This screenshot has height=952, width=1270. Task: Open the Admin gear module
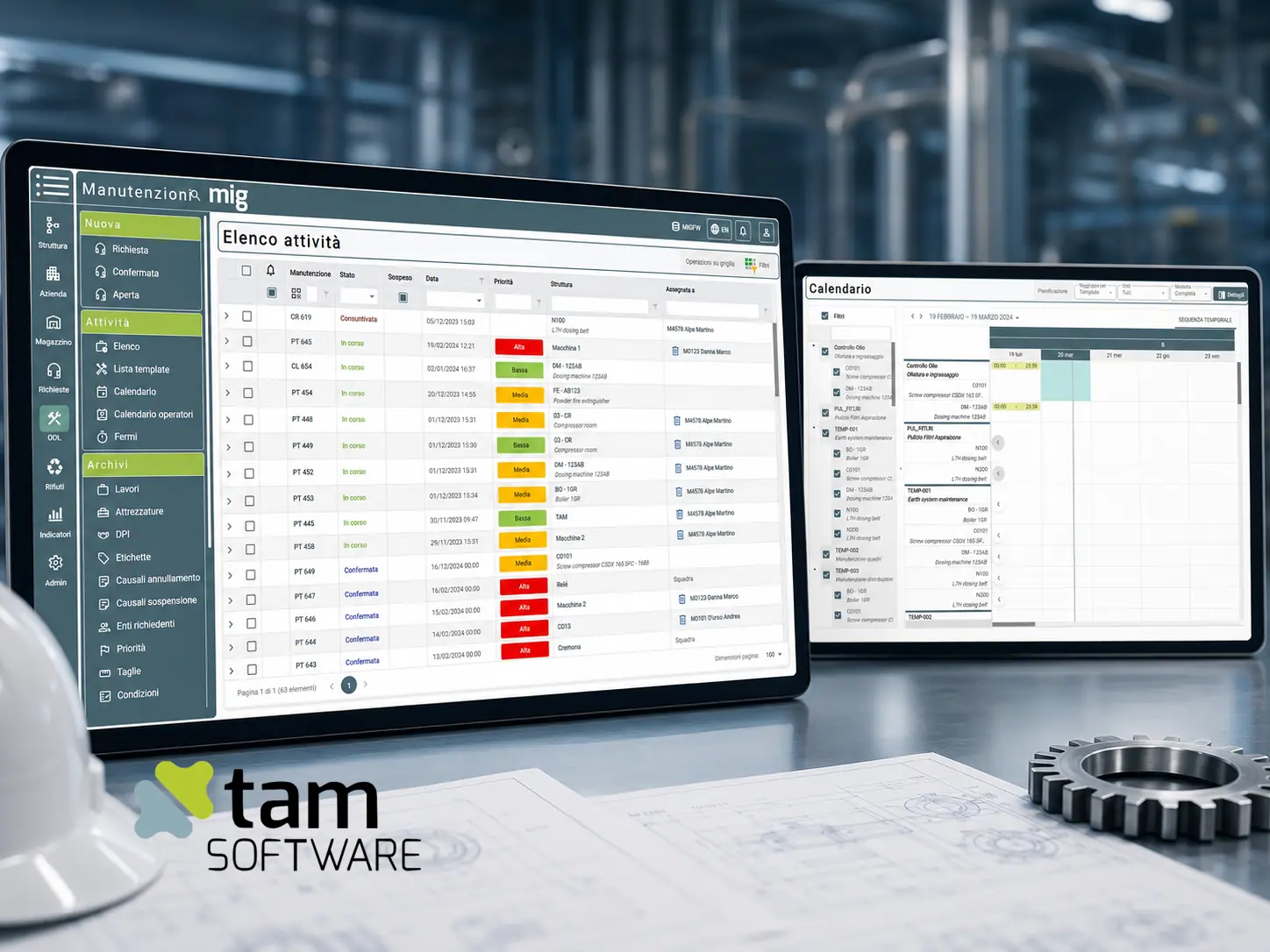[x=55, y=570]
